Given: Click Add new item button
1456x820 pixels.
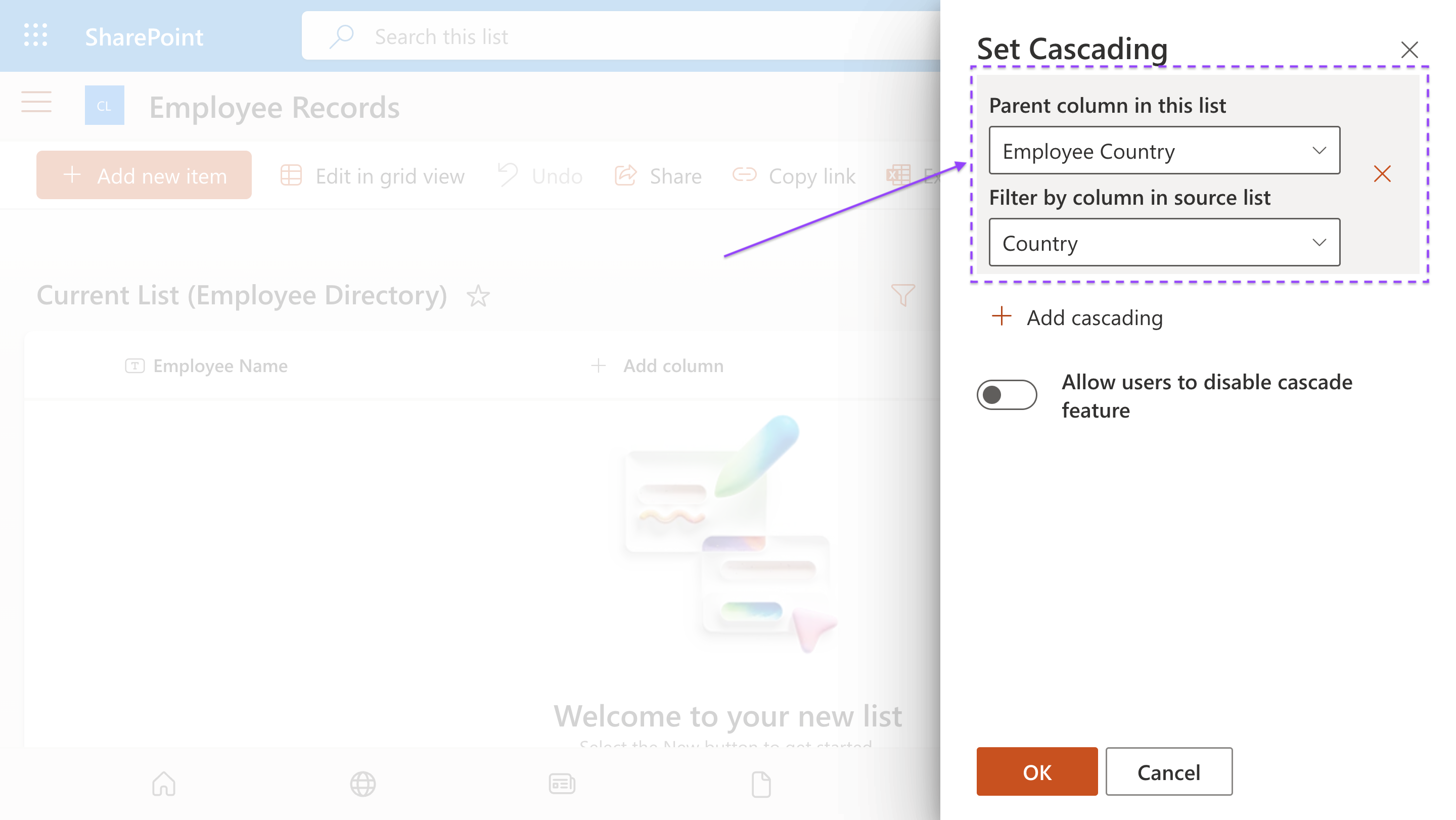Looking at the screenshot, I should pyautogui.click(x=144, y=175).
